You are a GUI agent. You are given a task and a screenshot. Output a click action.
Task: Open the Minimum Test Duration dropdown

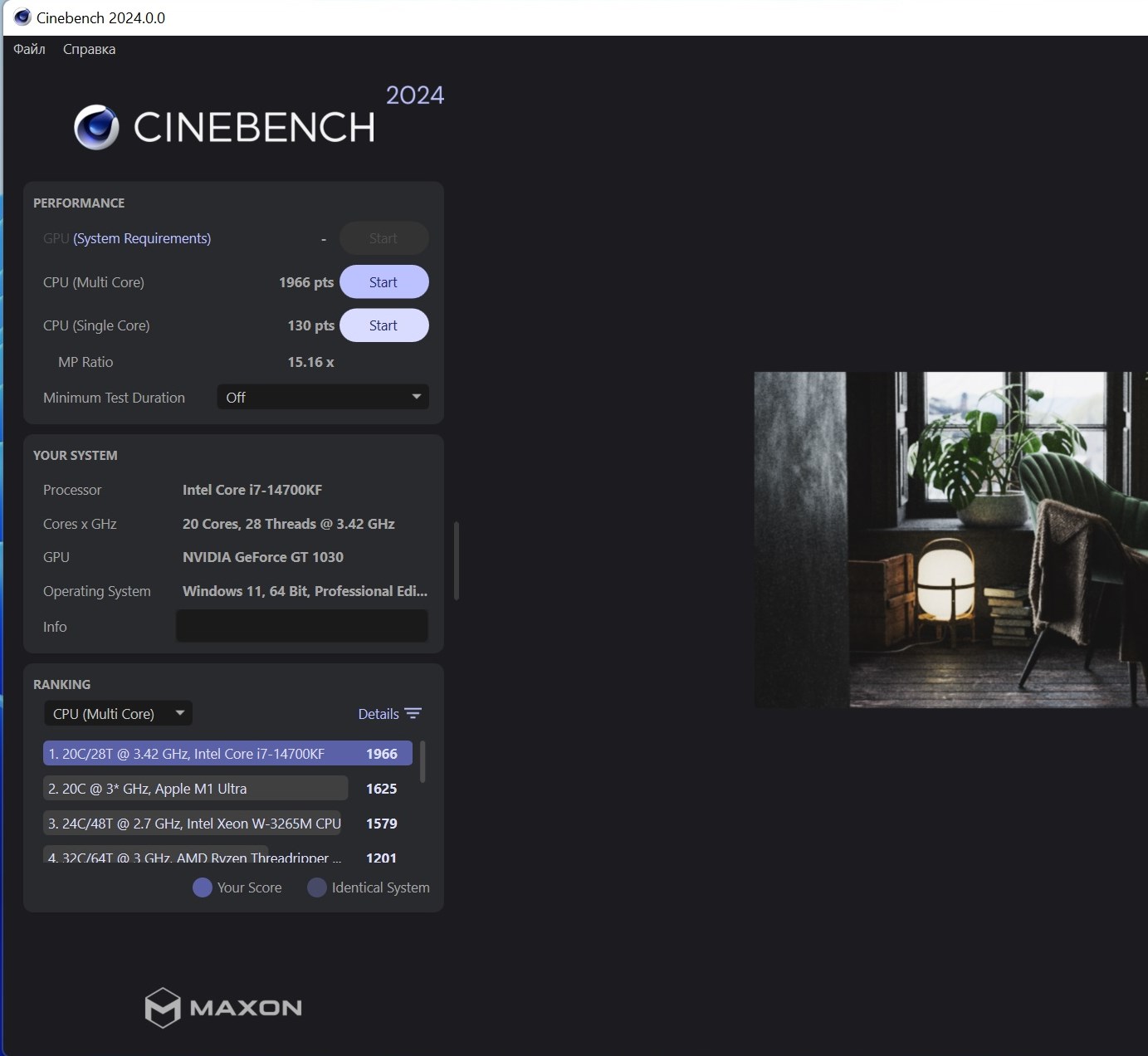[323, 398]
